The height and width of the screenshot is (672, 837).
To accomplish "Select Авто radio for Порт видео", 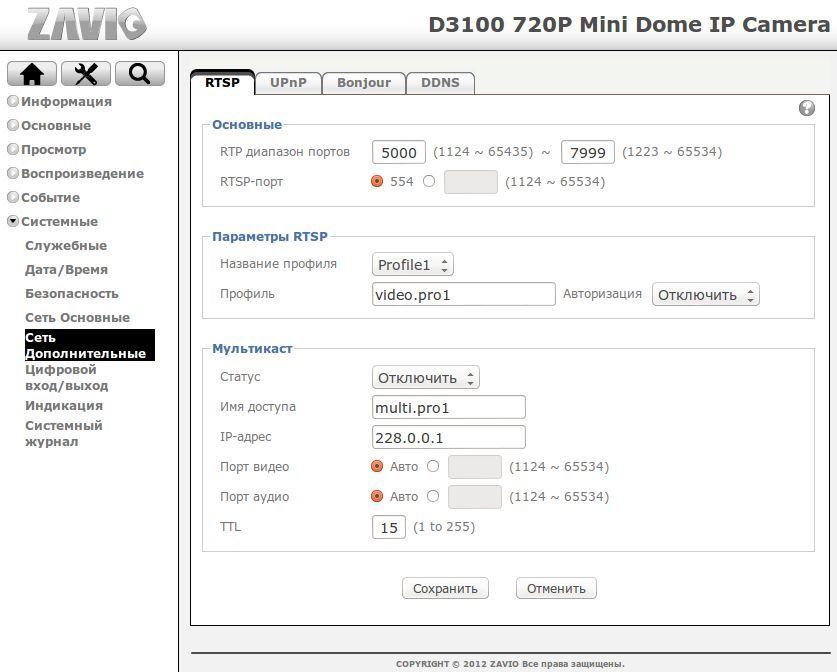I will coord(377,466).
